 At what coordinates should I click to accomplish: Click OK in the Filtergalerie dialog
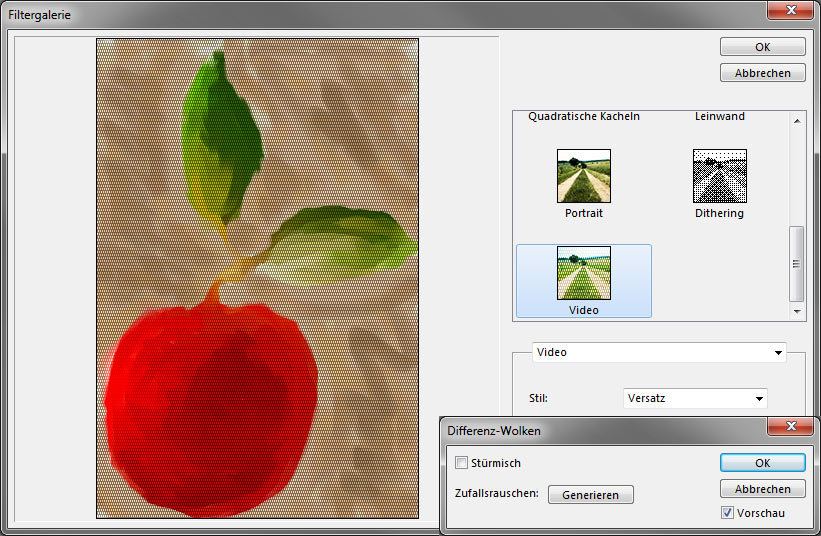(x=762, y=47)
